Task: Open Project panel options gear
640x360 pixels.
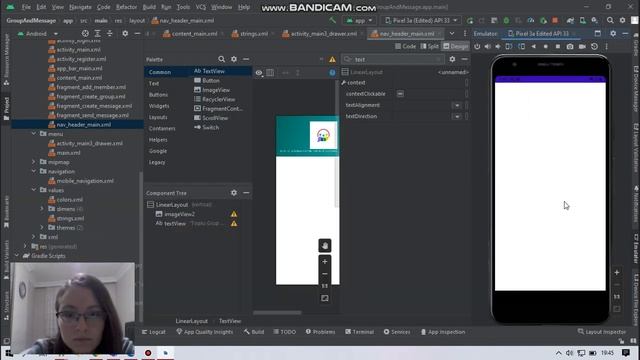Action: click(x=125, y=33)
